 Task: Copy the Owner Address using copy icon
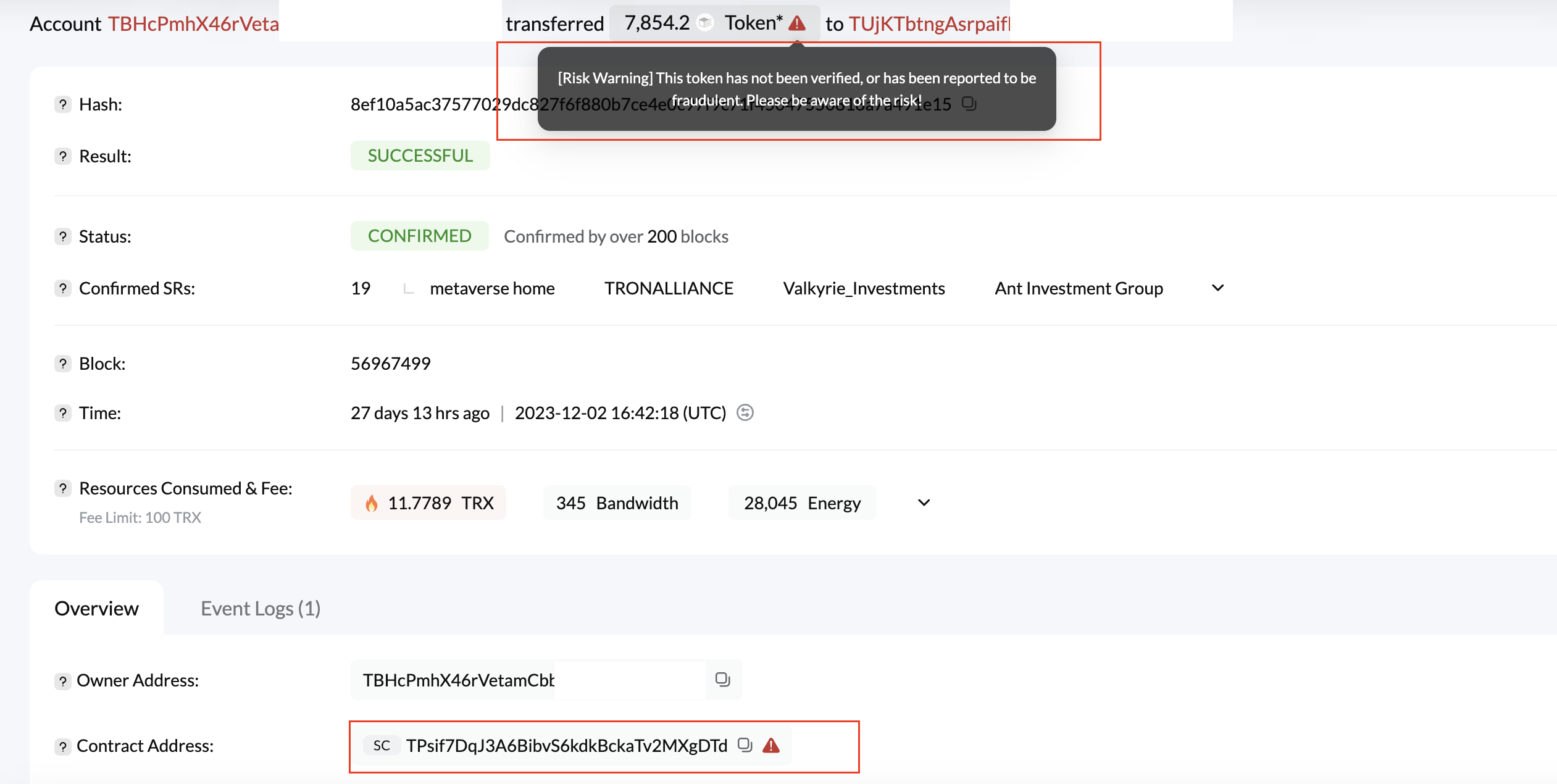(722, 680)
